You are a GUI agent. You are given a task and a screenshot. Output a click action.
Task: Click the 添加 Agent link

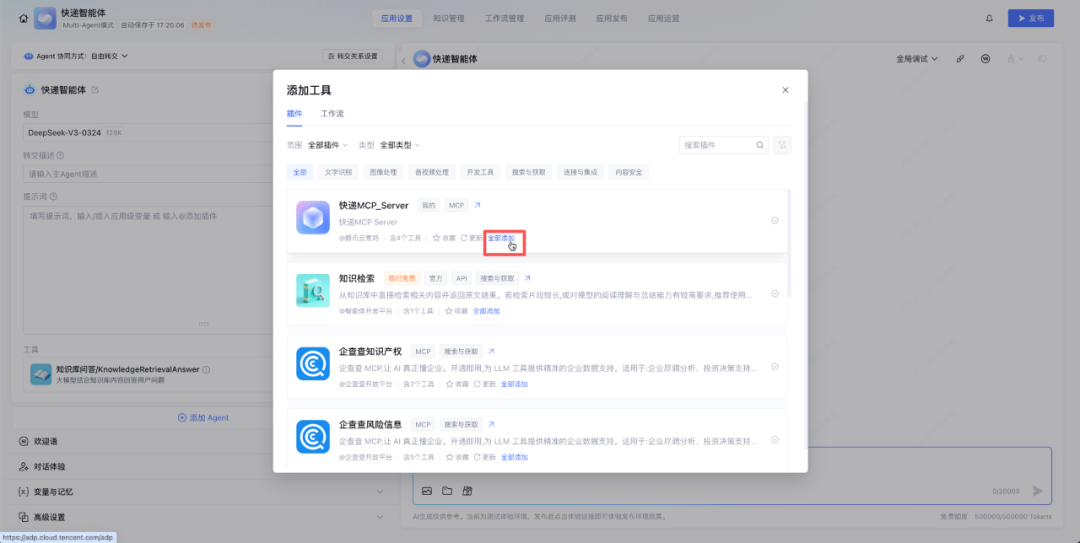(x=203, y=418)
